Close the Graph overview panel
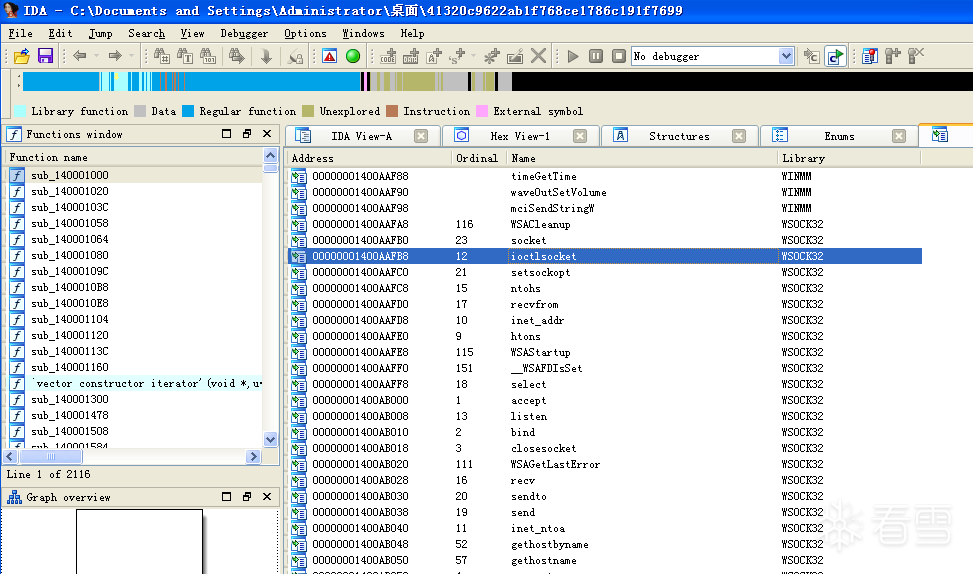Screen dimensions: 973x574 [267, 496]
